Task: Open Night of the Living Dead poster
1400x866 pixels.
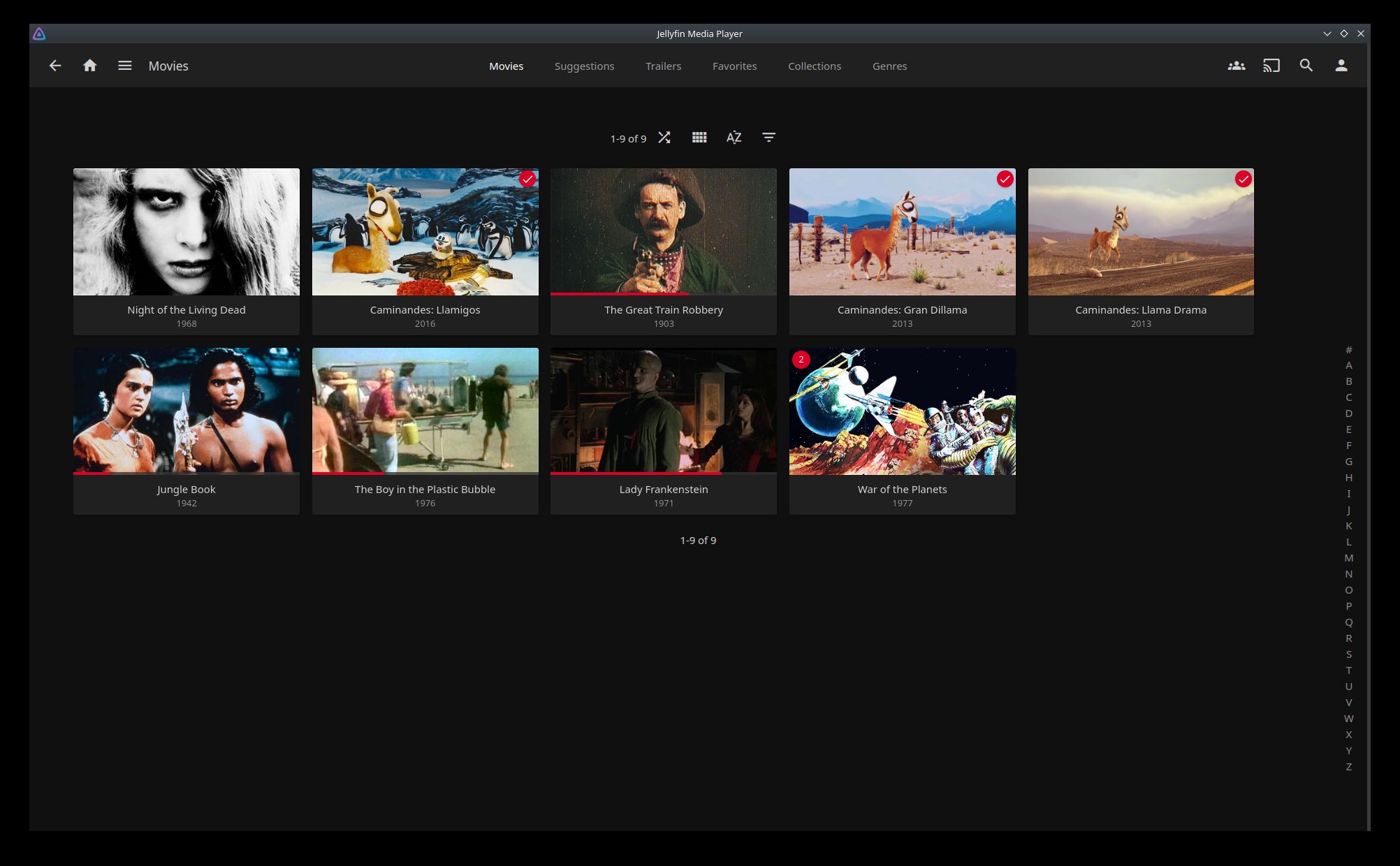Action: [187, 232]
